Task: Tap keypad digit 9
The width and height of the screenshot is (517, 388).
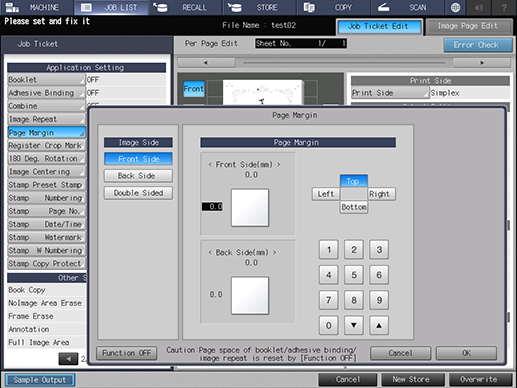Action: click(x=379, y=300)
